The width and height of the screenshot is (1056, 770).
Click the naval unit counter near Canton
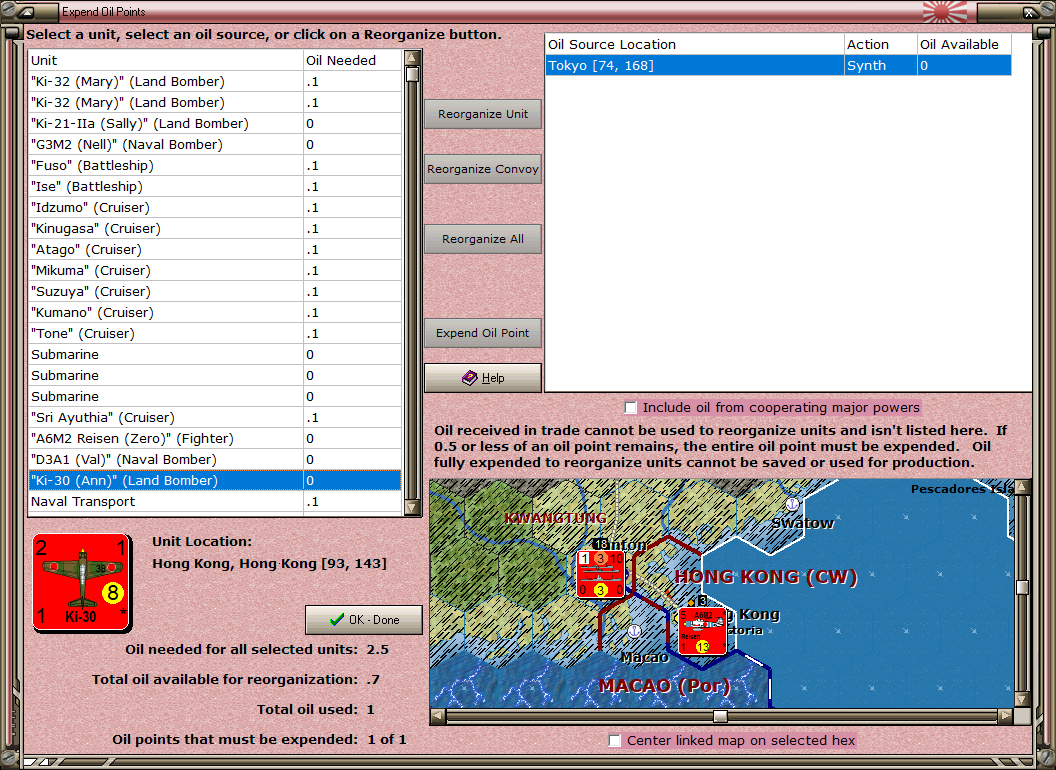[601, 574]
